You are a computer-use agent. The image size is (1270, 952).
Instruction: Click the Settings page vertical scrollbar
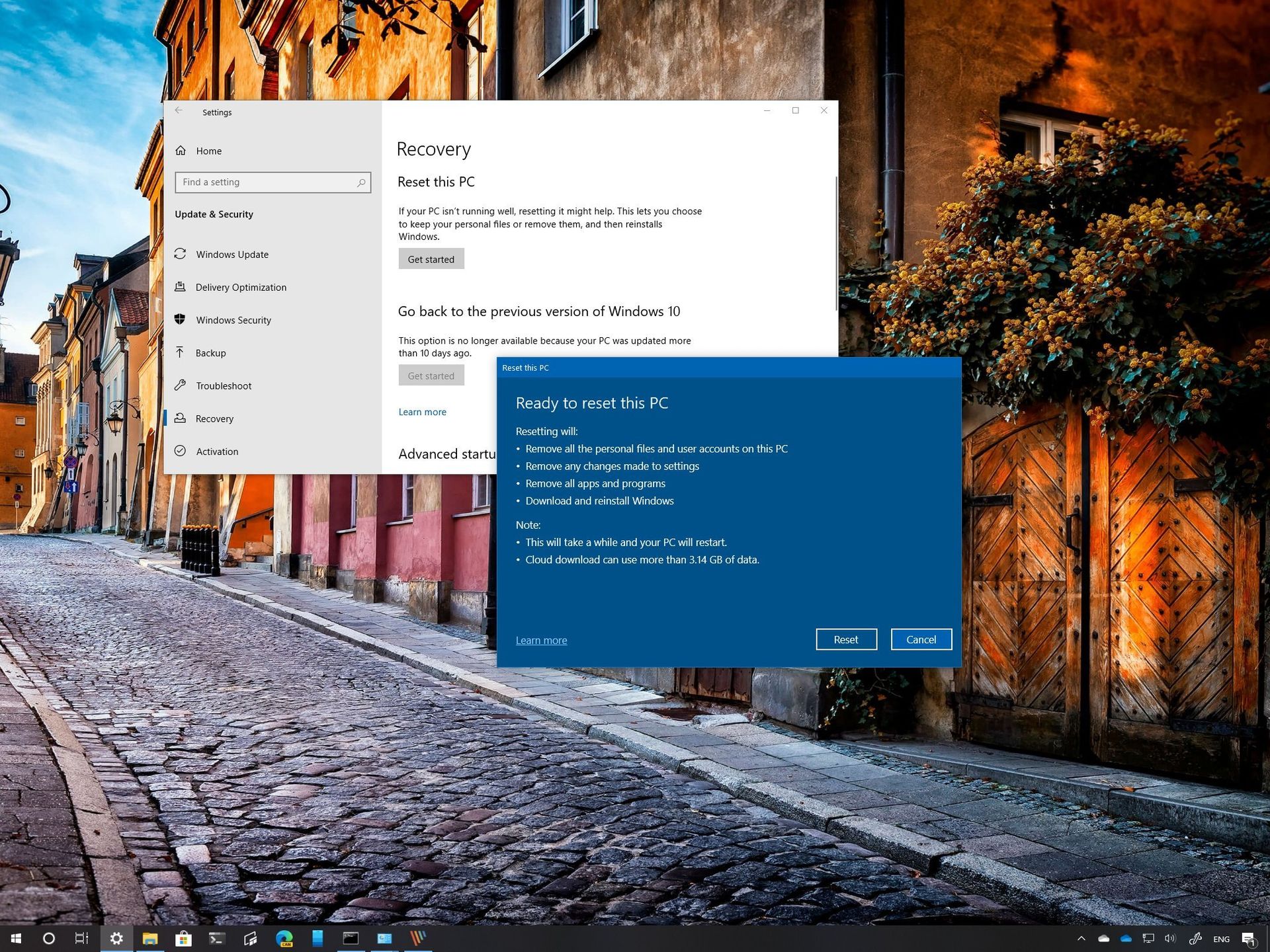(836, 245)
